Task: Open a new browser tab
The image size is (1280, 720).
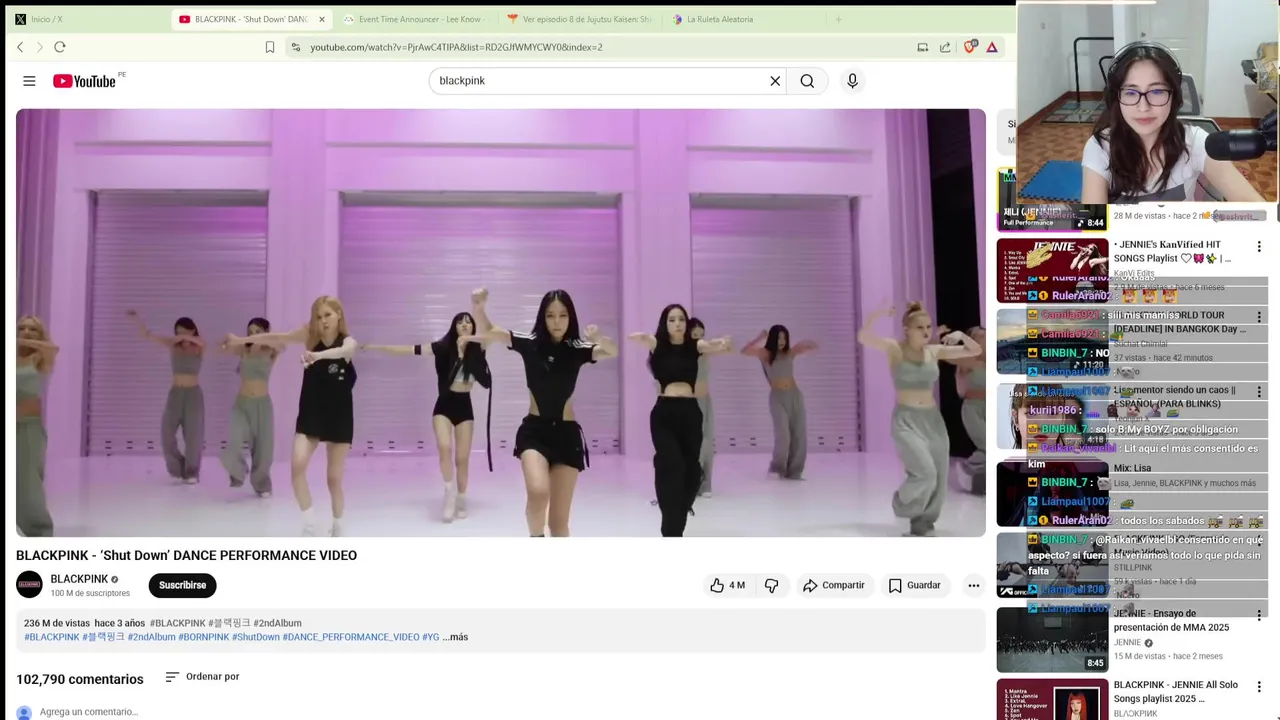Action: (838, 19)
